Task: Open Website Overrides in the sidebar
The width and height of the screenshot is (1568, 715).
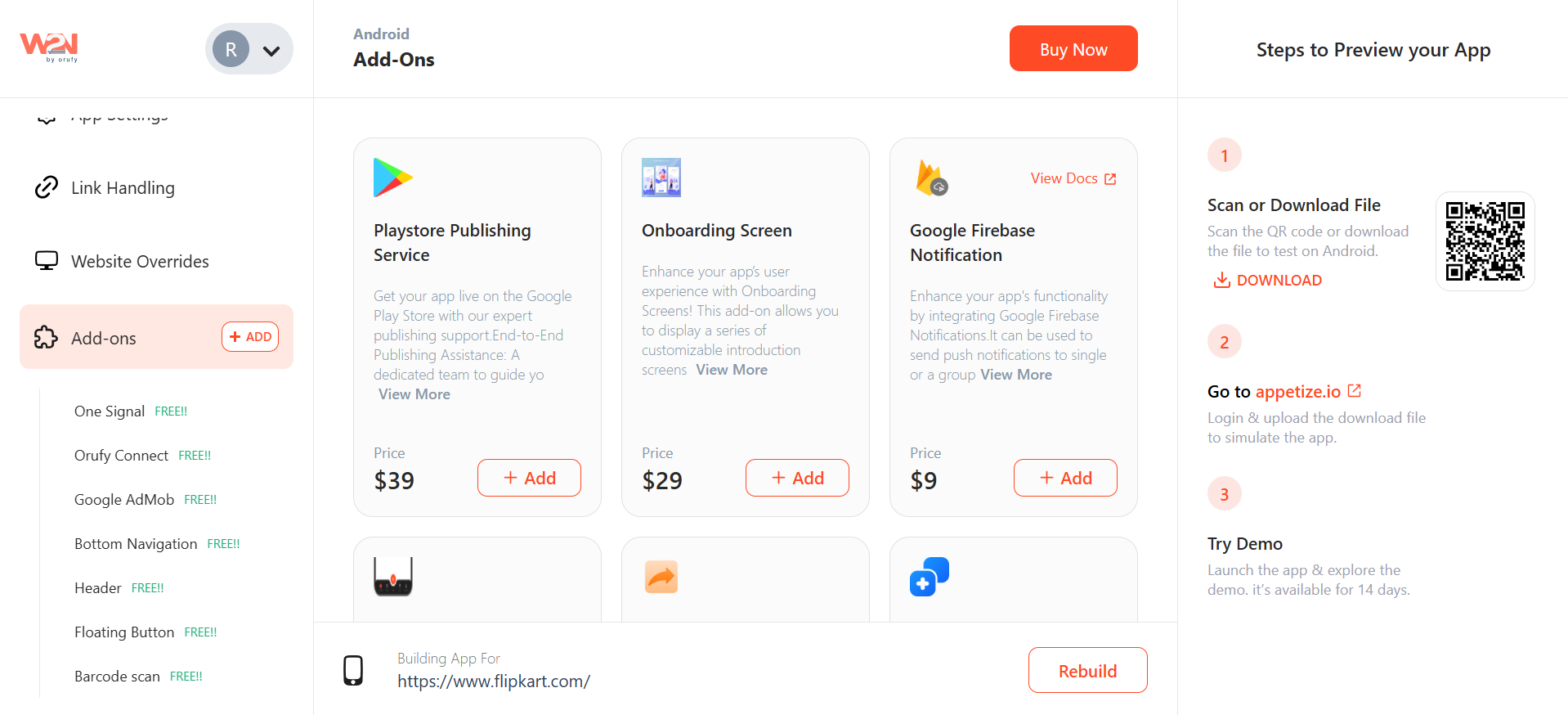Action: 140,262
